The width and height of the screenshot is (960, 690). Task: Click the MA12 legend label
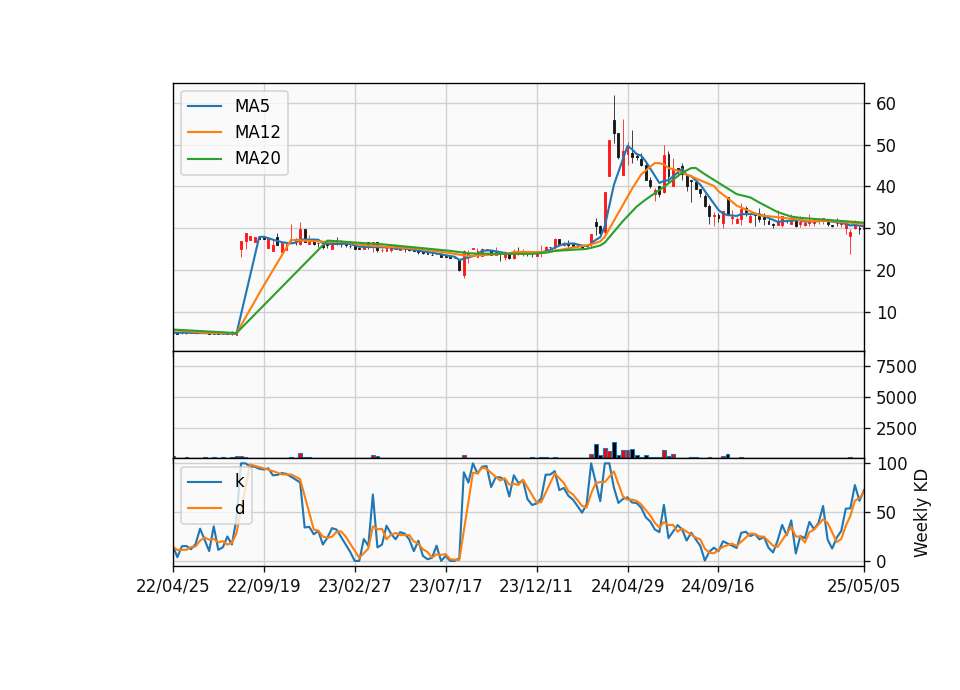pos(257,132)
